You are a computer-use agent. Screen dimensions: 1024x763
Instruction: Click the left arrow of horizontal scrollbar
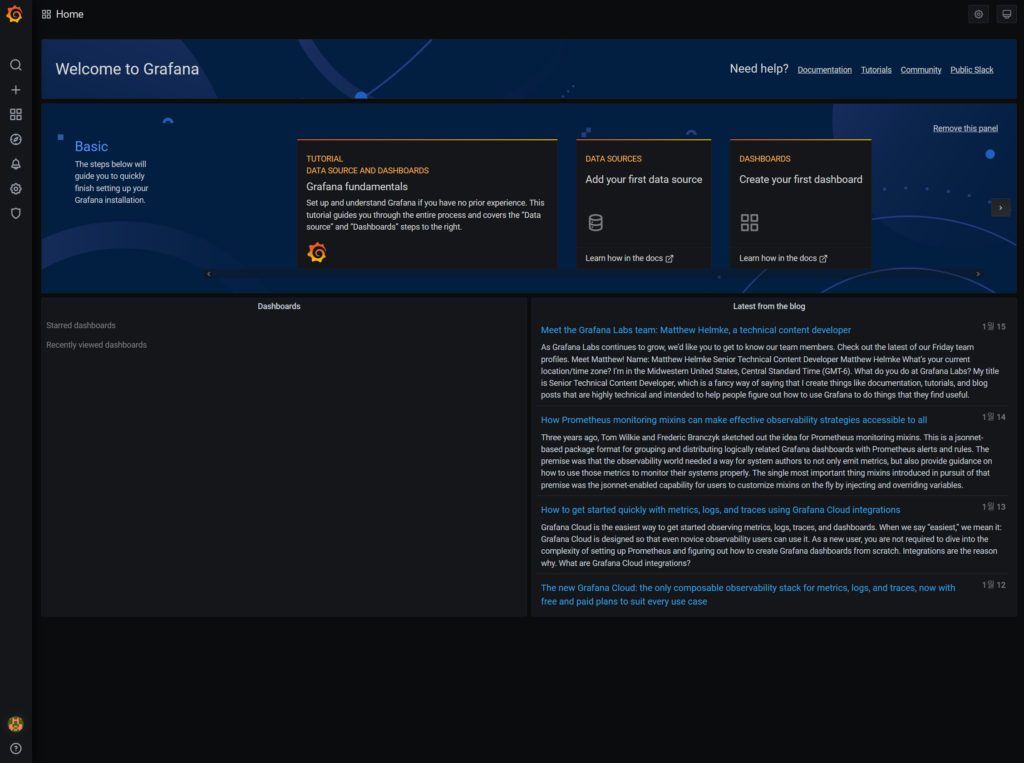coord(209,274)
